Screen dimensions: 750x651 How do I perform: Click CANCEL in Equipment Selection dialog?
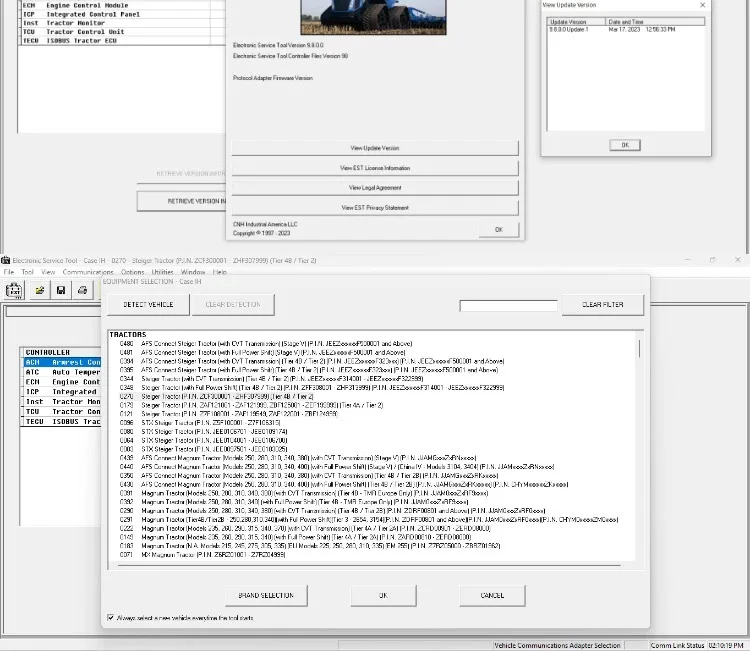[x=492, y=596]
